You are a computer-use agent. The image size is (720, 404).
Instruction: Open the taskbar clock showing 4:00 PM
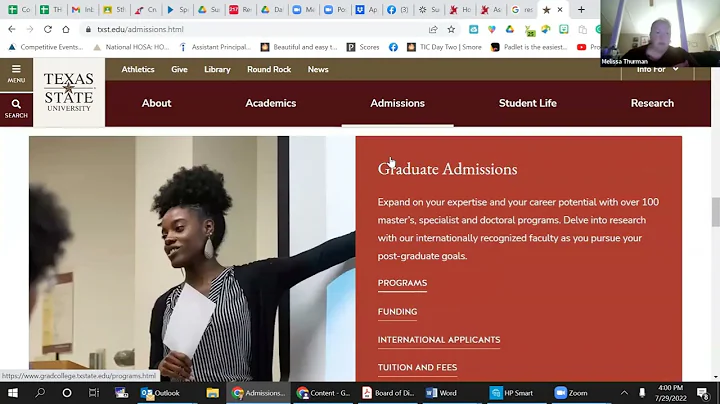670,393
